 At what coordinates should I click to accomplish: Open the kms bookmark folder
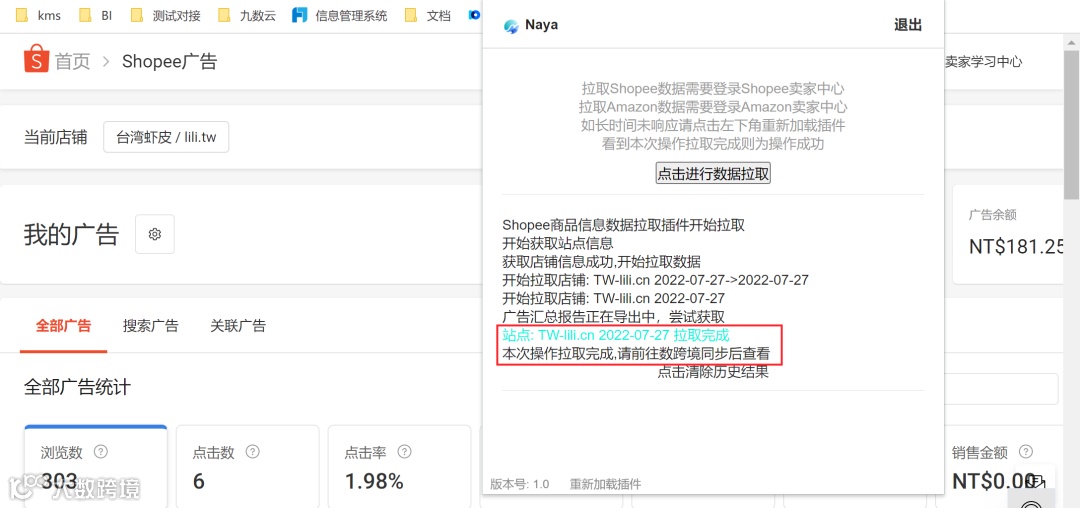pos(38,15)
